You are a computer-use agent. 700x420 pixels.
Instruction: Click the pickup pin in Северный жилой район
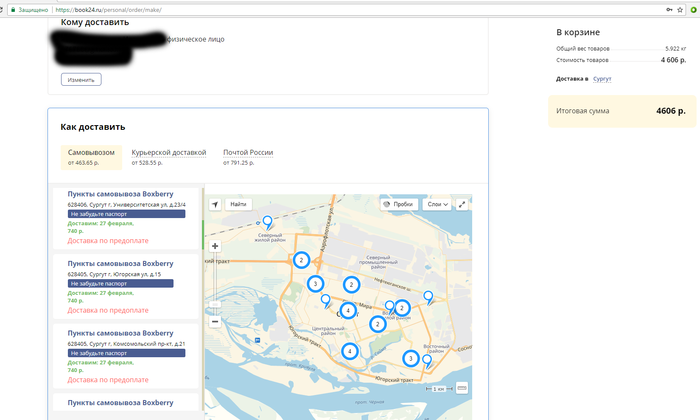pos(266,222)
